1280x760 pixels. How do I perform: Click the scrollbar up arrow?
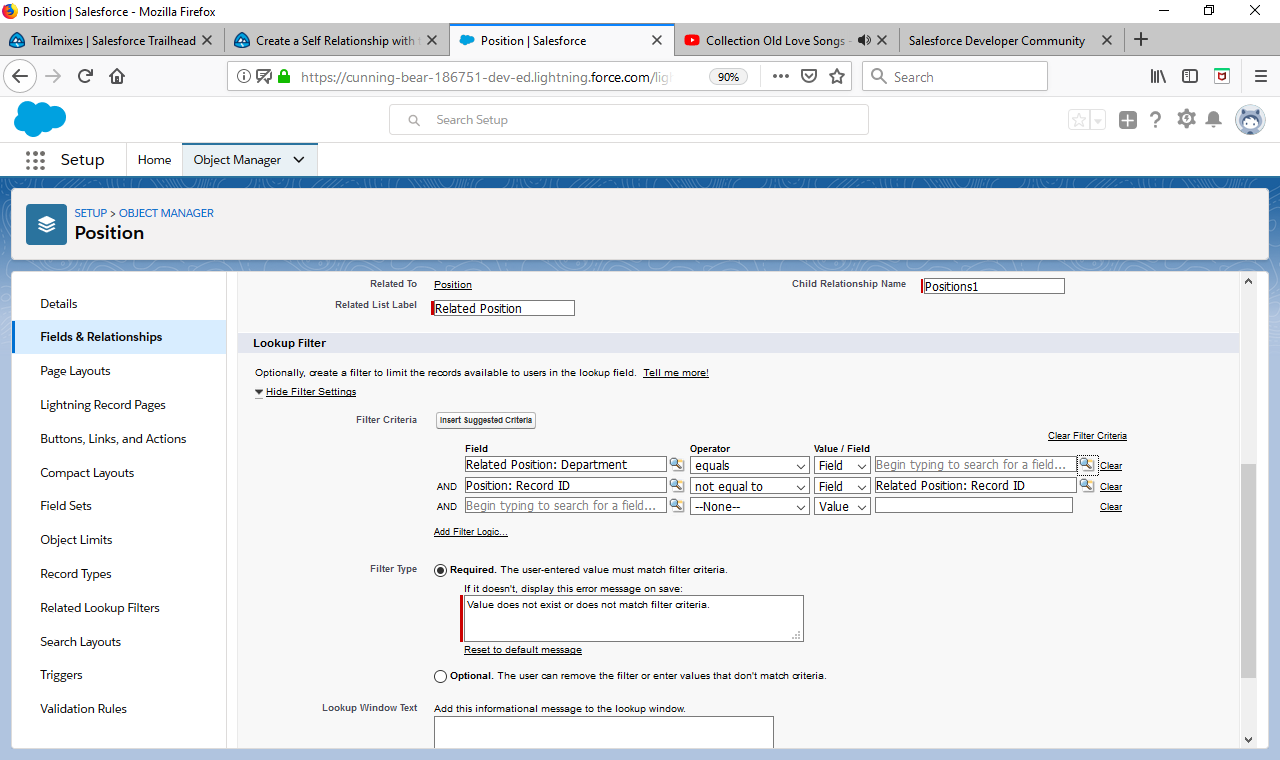coord(1247,281)
